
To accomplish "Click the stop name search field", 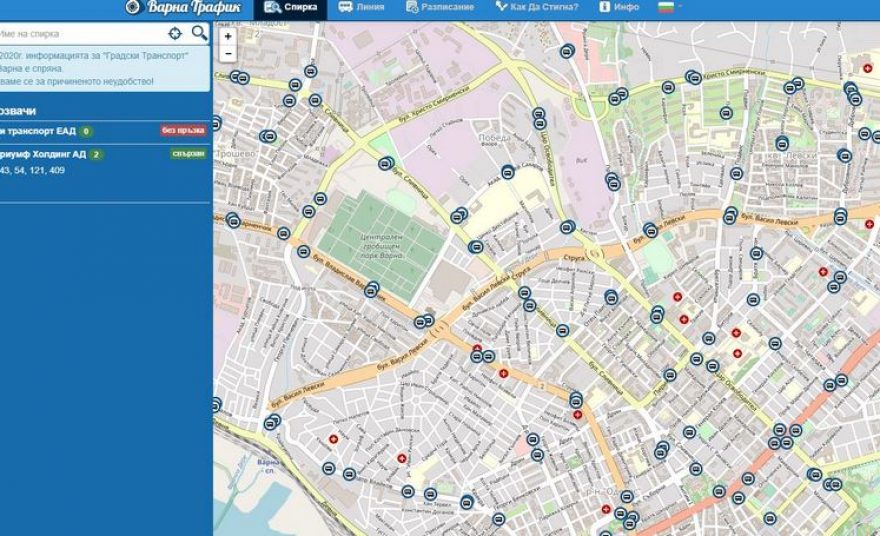I will click(80, 33).
